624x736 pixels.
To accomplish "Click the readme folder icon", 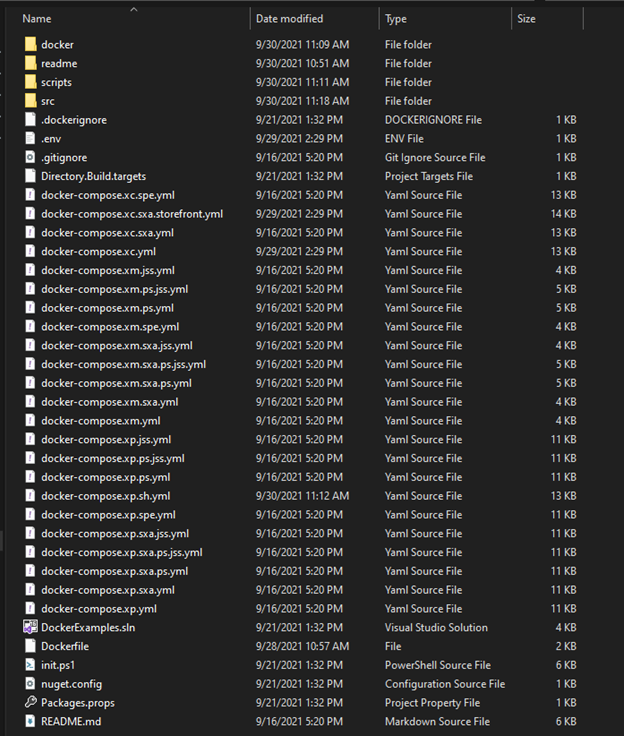I will click(x=31, y=63).
